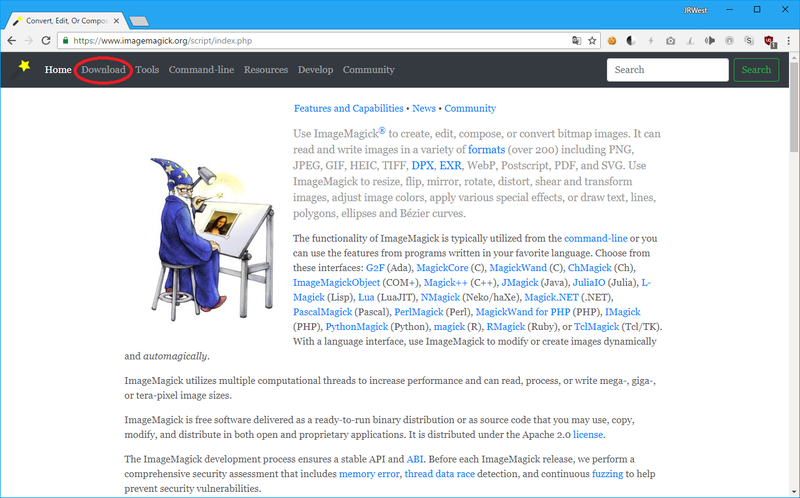This screenshot has height=498, width=800.
Task: Select the Convert, Edit, Or Compose tab
Action: pyautogui.click(x=66, y=21)
